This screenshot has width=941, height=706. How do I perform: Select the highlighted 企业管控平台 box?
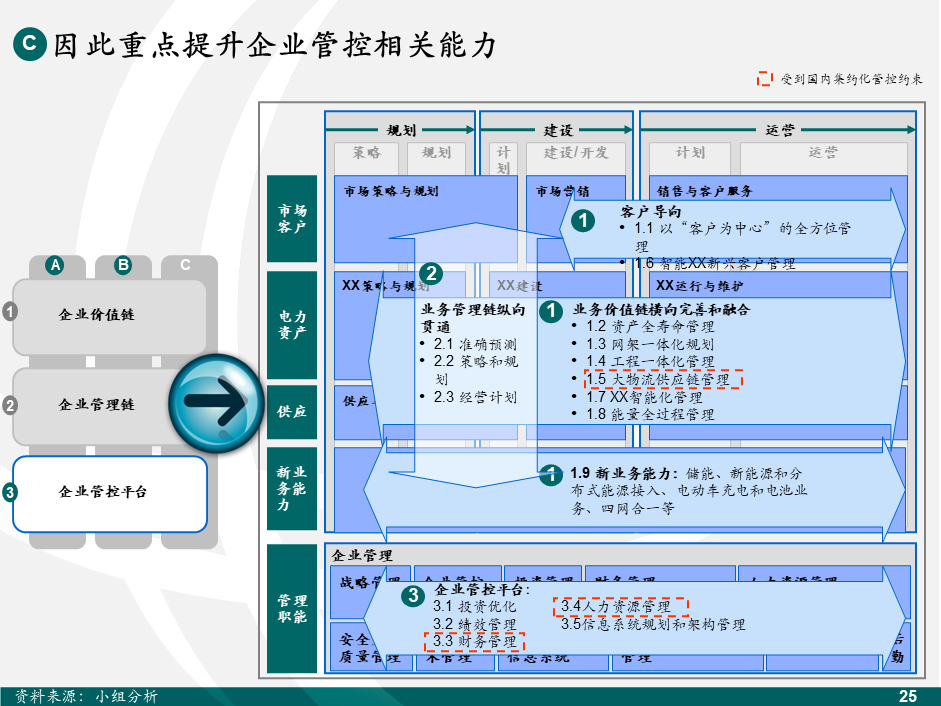point(110,493)
